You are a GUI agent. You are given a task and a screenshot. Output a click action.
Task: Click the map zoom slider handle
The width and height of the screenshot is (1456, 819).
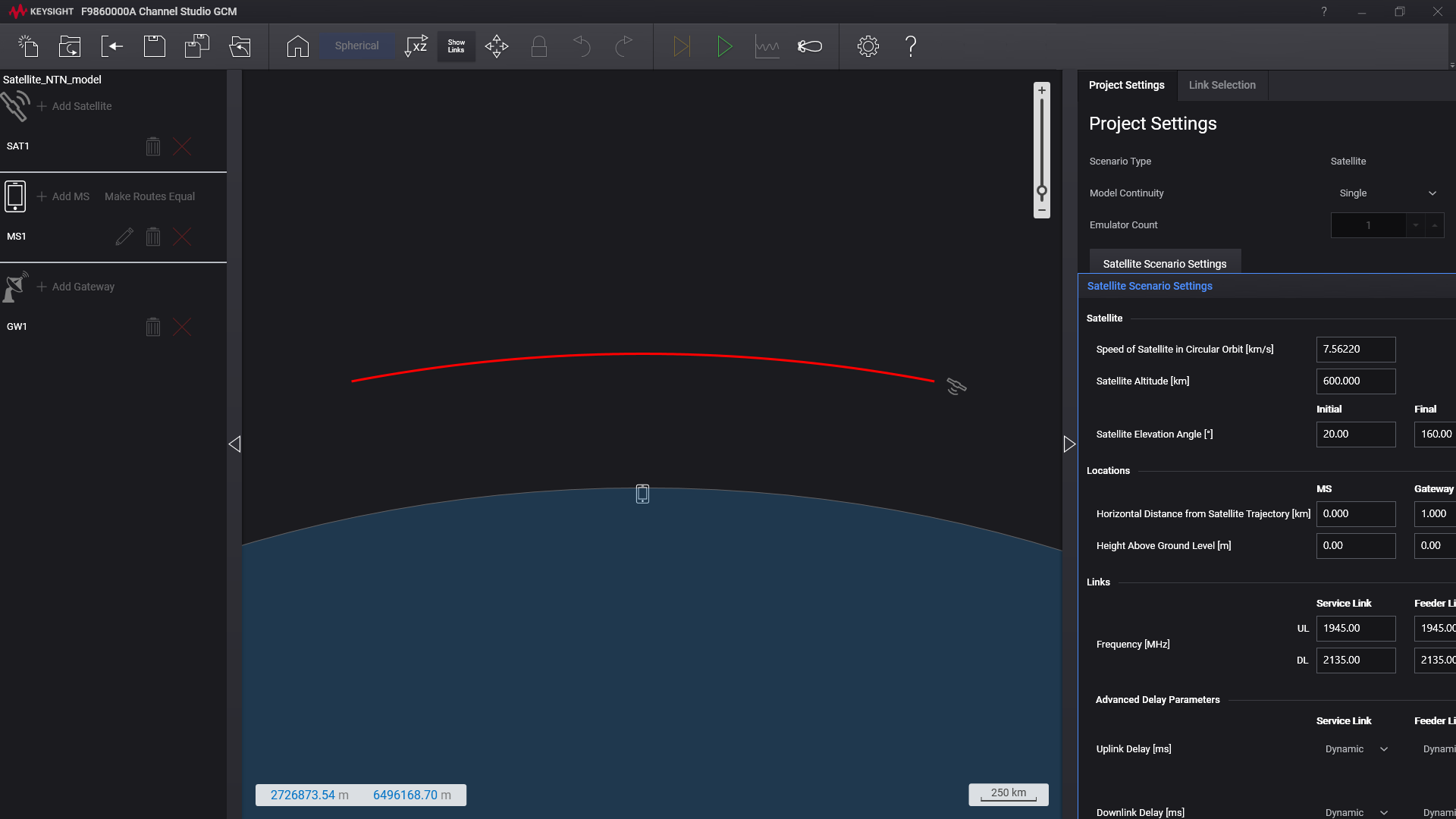(x=1042, y=191)
